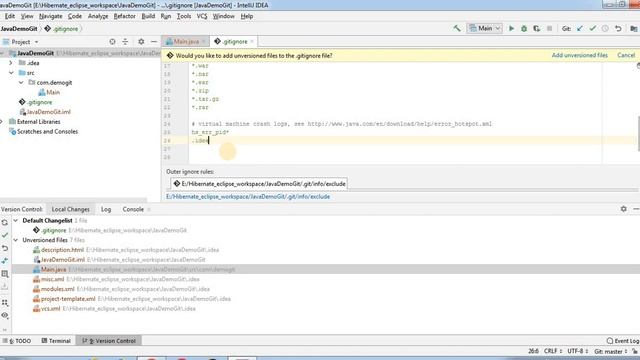
Task: Open the Terminal tool window
Action: pyautogui.click(x=56, y=340)
